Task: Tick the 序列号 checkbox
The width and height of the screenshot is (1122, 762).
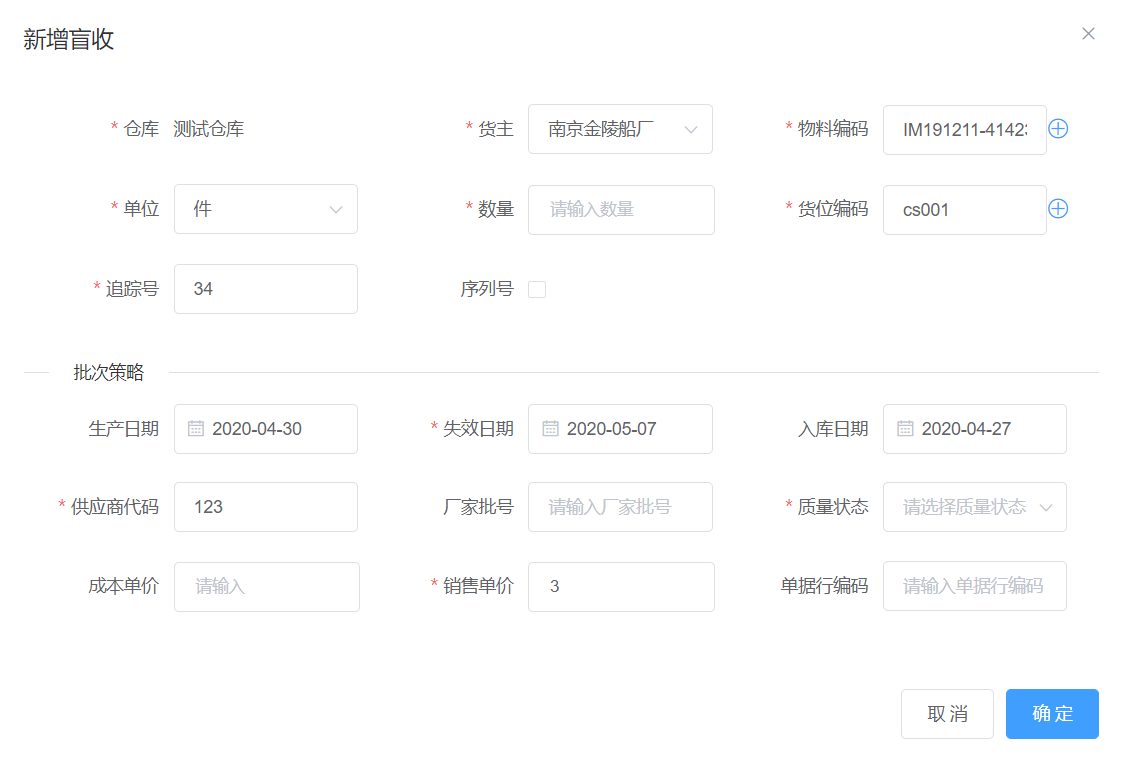Action: [x=537, y=289]
